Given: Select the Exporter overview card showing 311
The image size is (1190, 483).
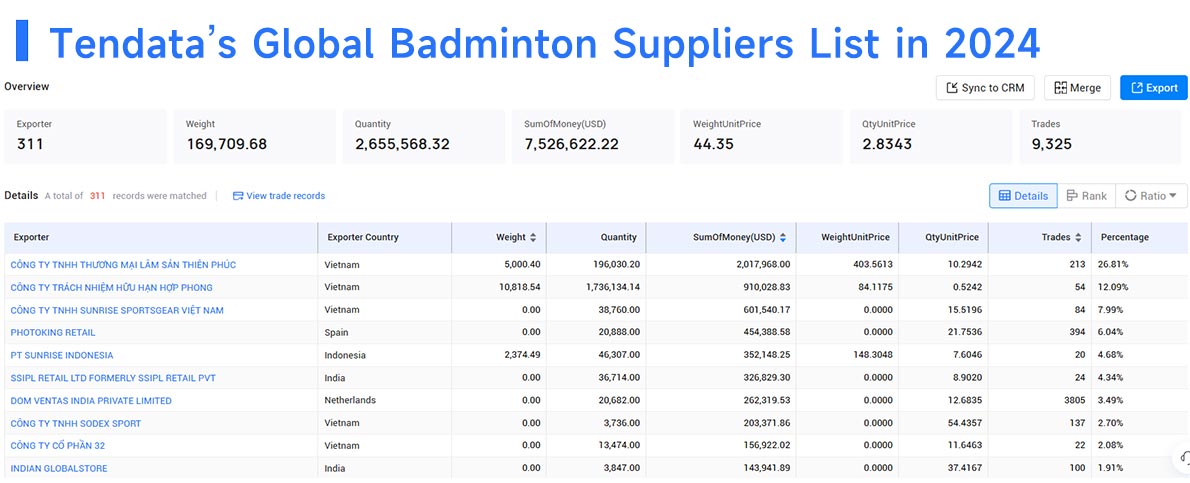Looking at the screenshot, I should pos(85,137).
